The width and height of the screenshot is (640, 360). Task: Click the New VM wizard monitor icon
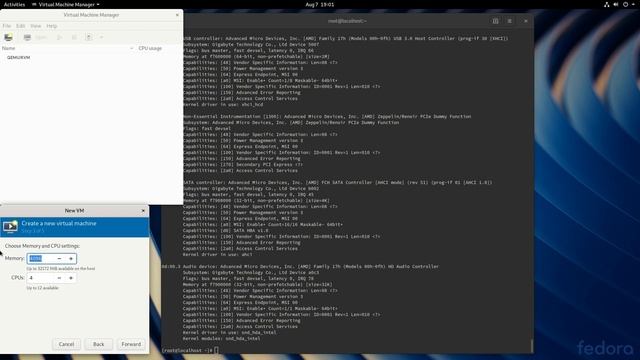pyautogui.click(x=10, y=227)
